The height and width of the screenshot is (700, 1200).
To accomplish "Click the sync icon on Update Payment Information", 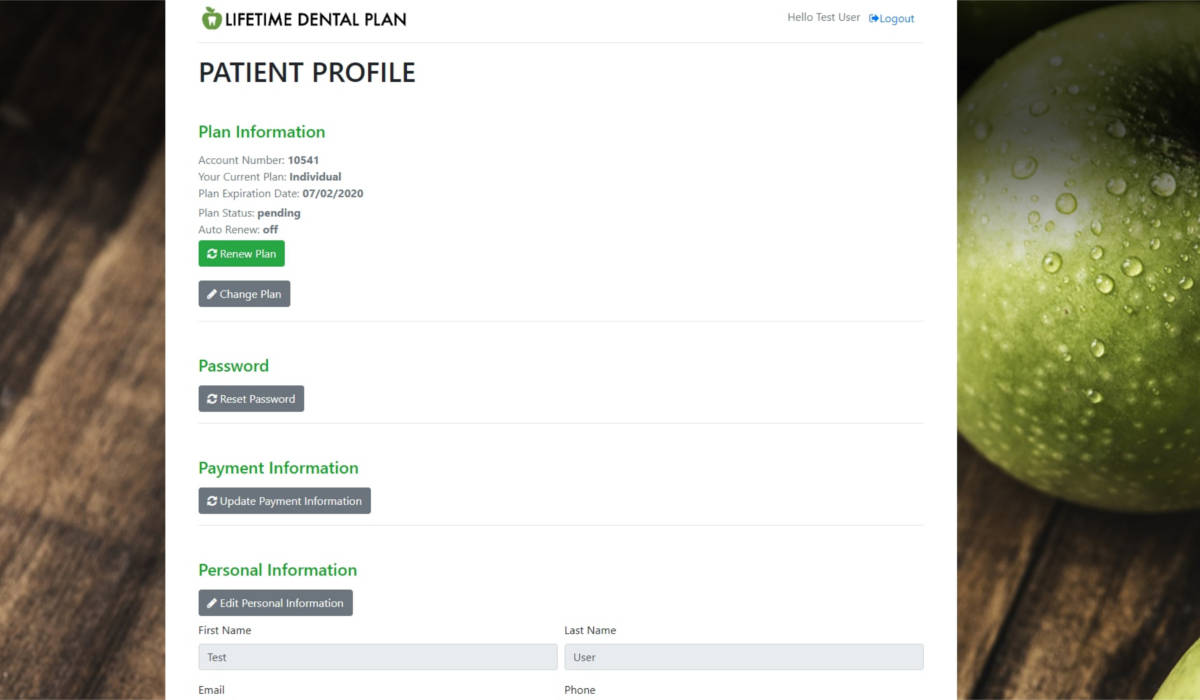I will click(x=212, y=501).
